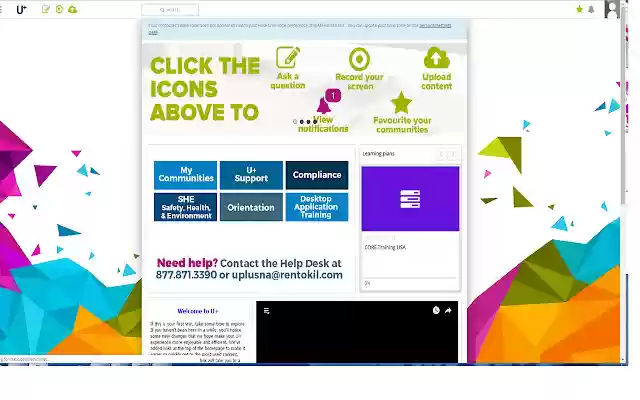Click the banner Upload content cloud graphic
This screenshot has width=640, height=400.
pos(437,58)
